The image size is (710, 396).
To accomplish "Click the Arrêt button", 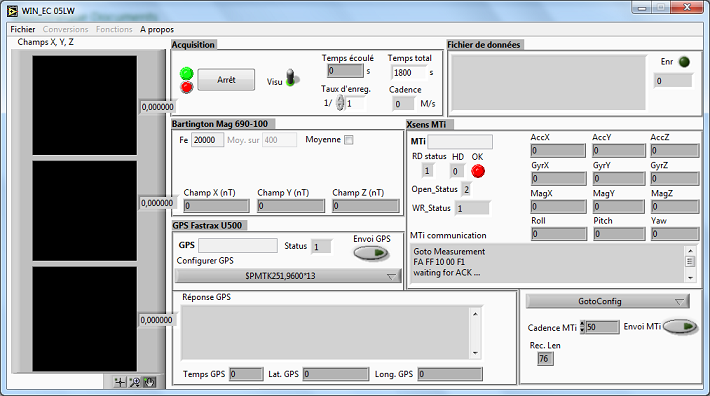I will click(x=226, y=80).
